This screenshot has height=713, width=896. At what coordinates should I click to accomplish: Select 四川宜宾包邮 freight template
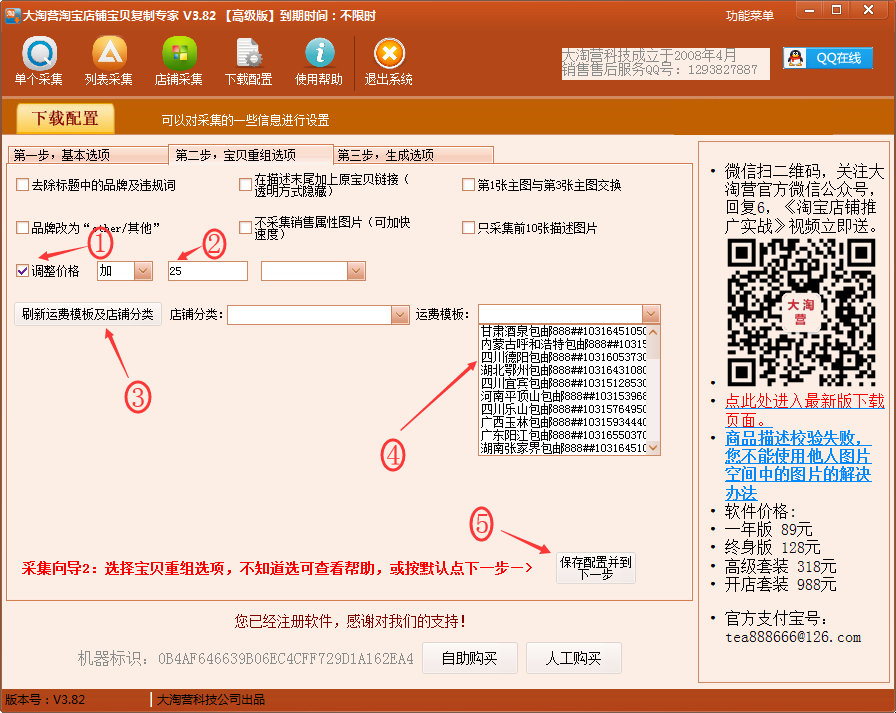(x=563, y=383)
